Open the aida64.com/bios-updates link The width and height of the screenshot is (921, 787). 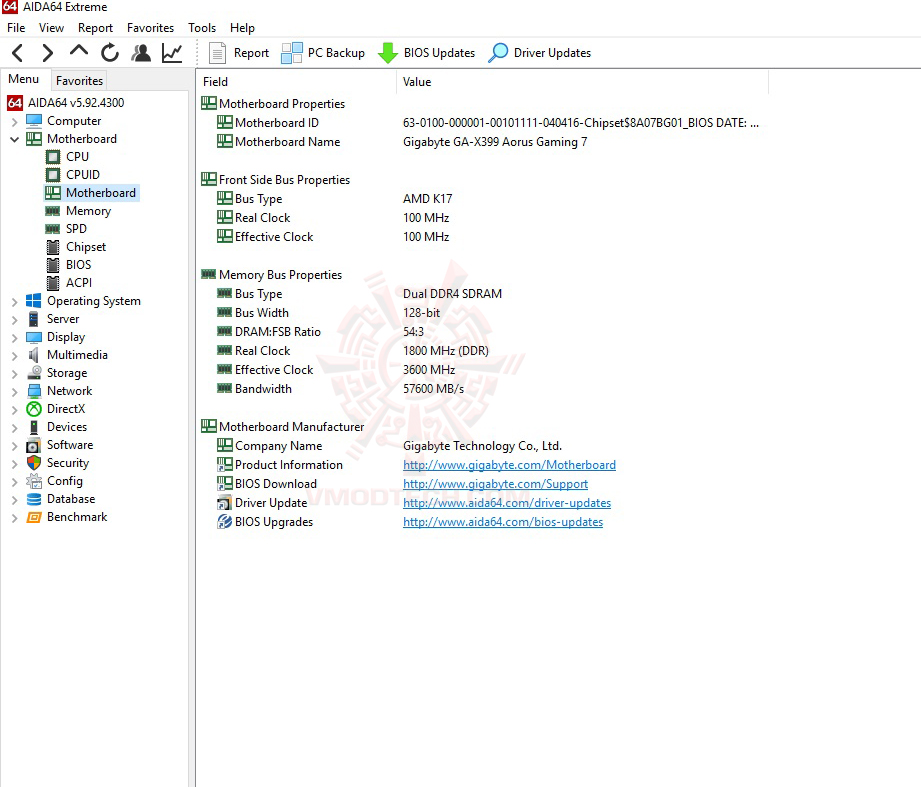click(503, 522)
